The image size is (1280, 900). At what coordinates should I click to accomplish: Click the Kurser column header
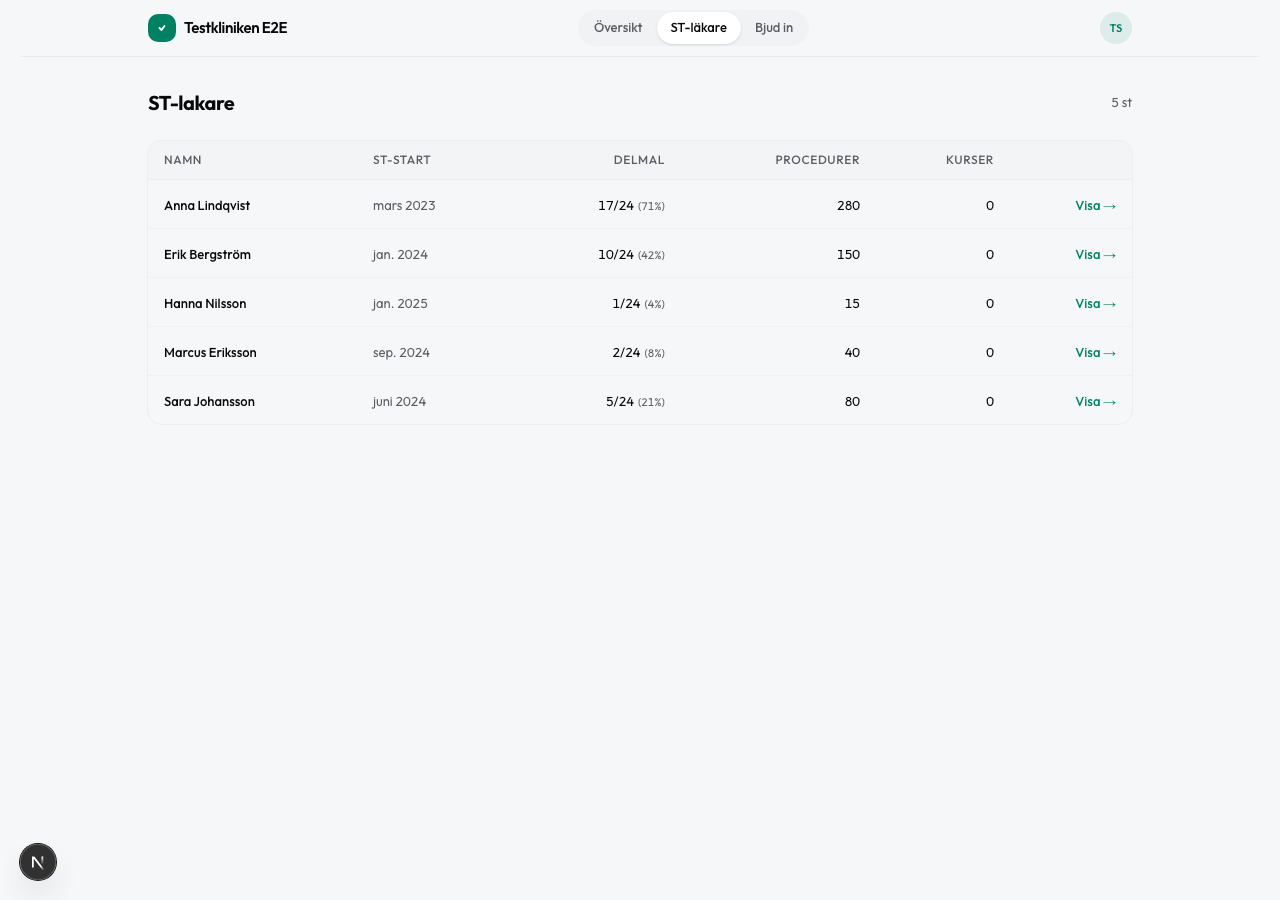click(x=969, y=160)
